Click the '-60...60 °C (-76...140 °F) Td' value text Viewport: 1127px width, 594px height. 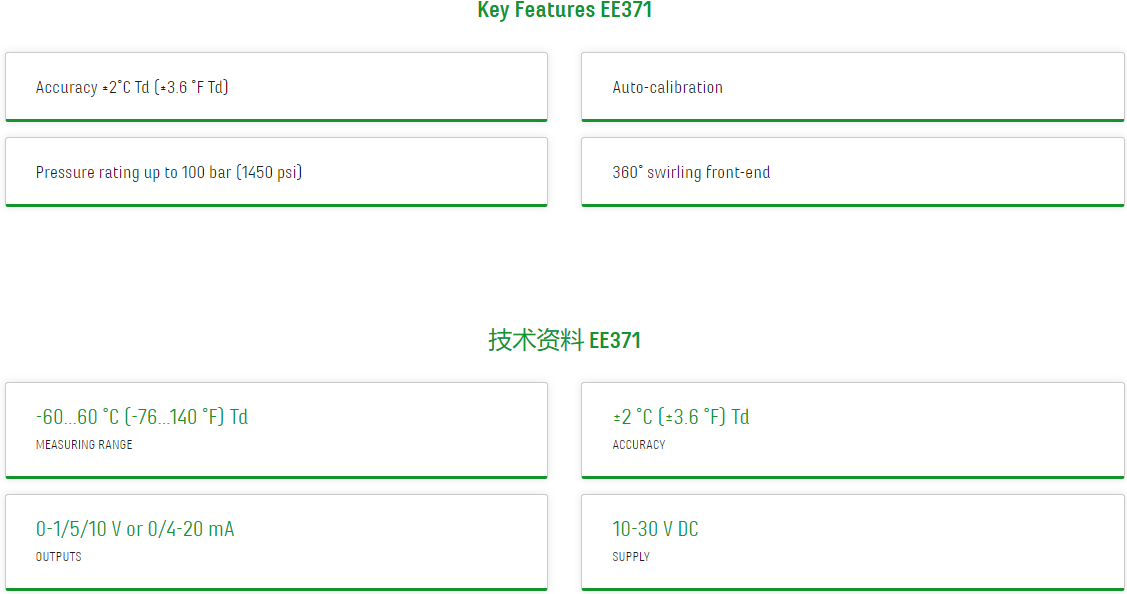click(142, 417)
